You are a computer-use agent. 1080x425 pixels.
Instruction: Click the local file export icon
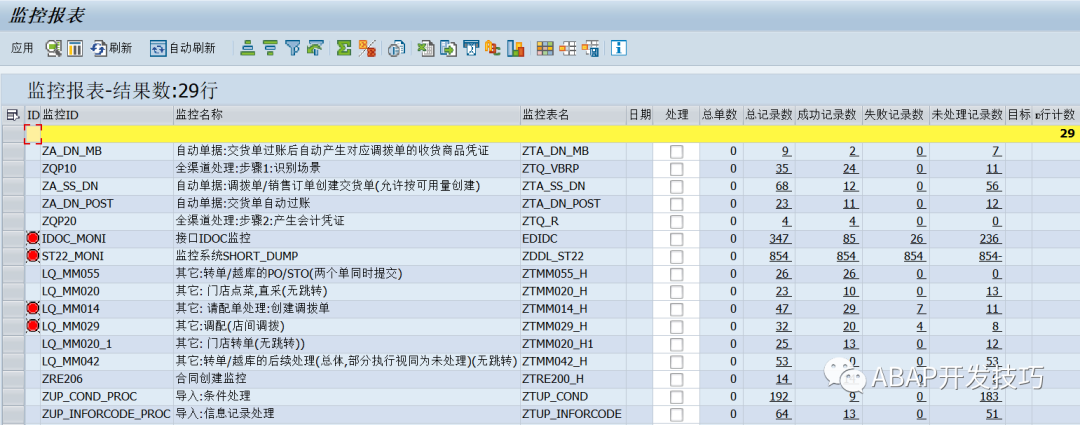[x=448, y=48]
